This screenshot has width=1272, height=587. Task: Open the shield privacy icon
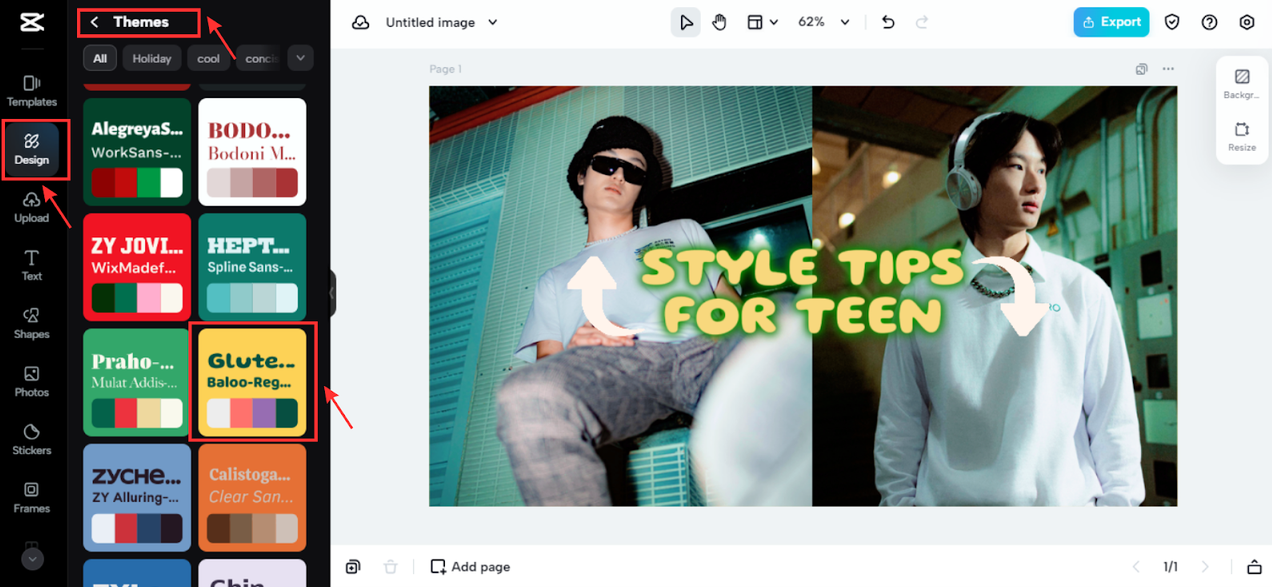[1173, 22]
